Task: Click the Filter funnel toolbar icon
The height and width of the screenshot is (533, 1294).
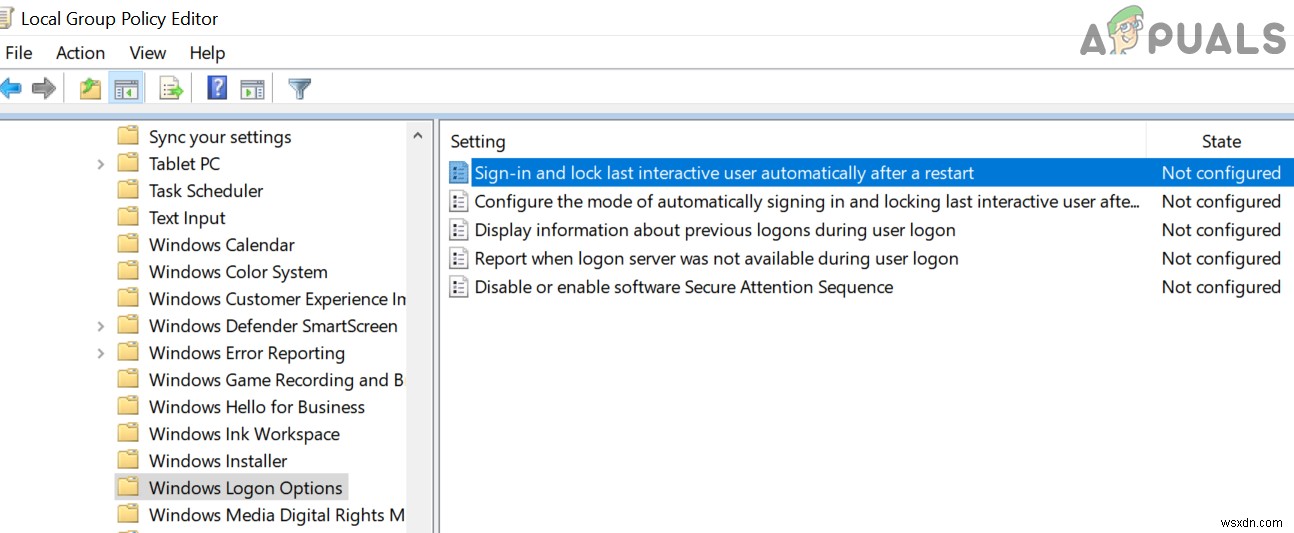Action: click(299, 89)
